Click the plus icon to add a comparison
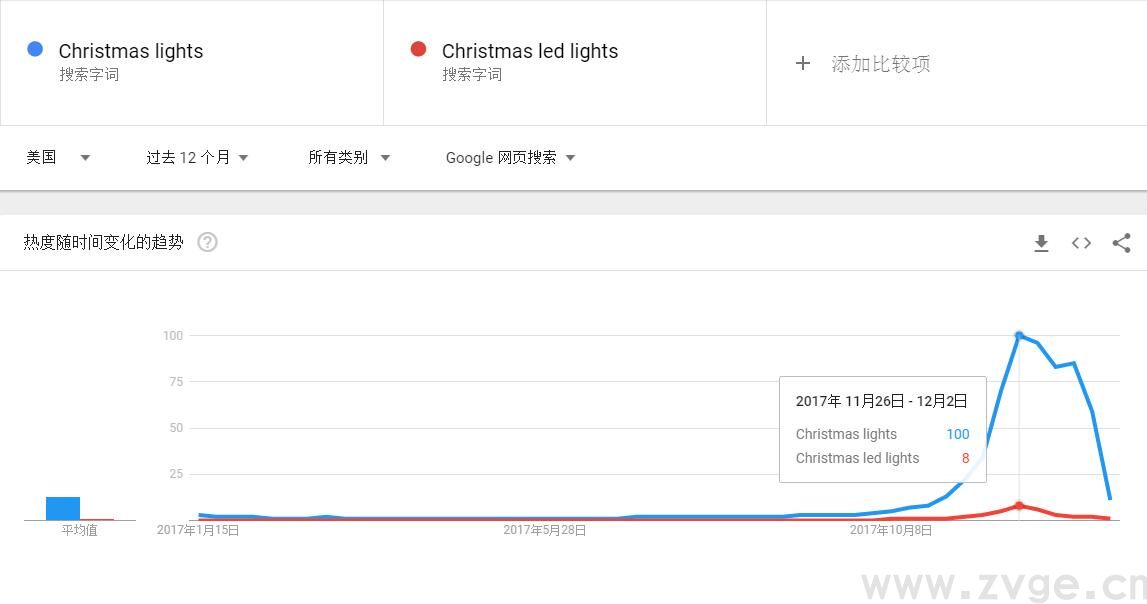Image resolution: width=1147 pixels, height=604 pixels. 803,63
